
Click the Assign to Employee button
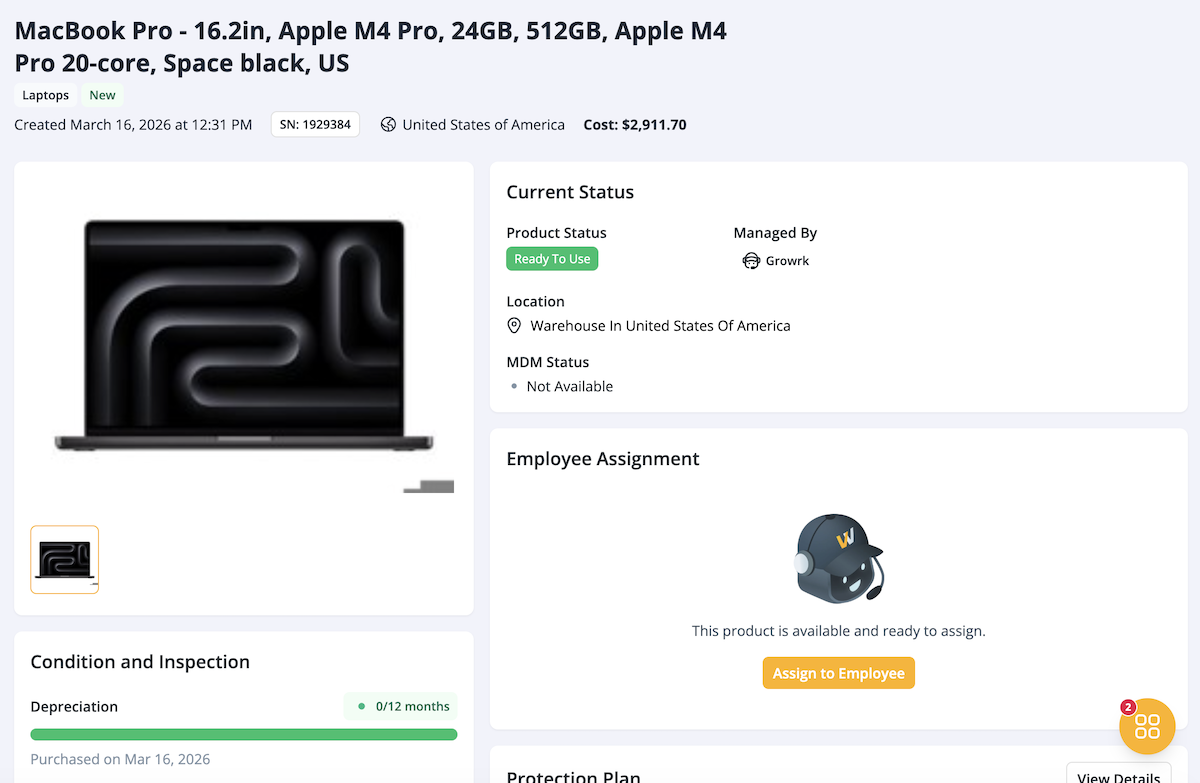click(838, 672)
